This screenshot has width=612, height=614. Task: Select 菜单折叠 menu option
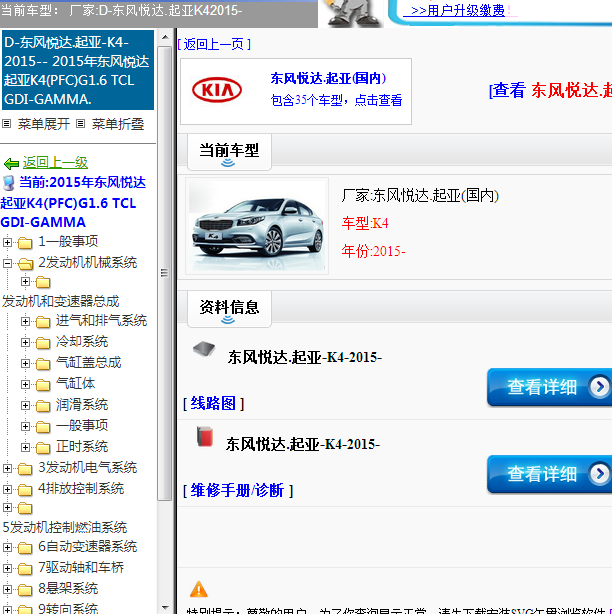click(x=118, y=124)
